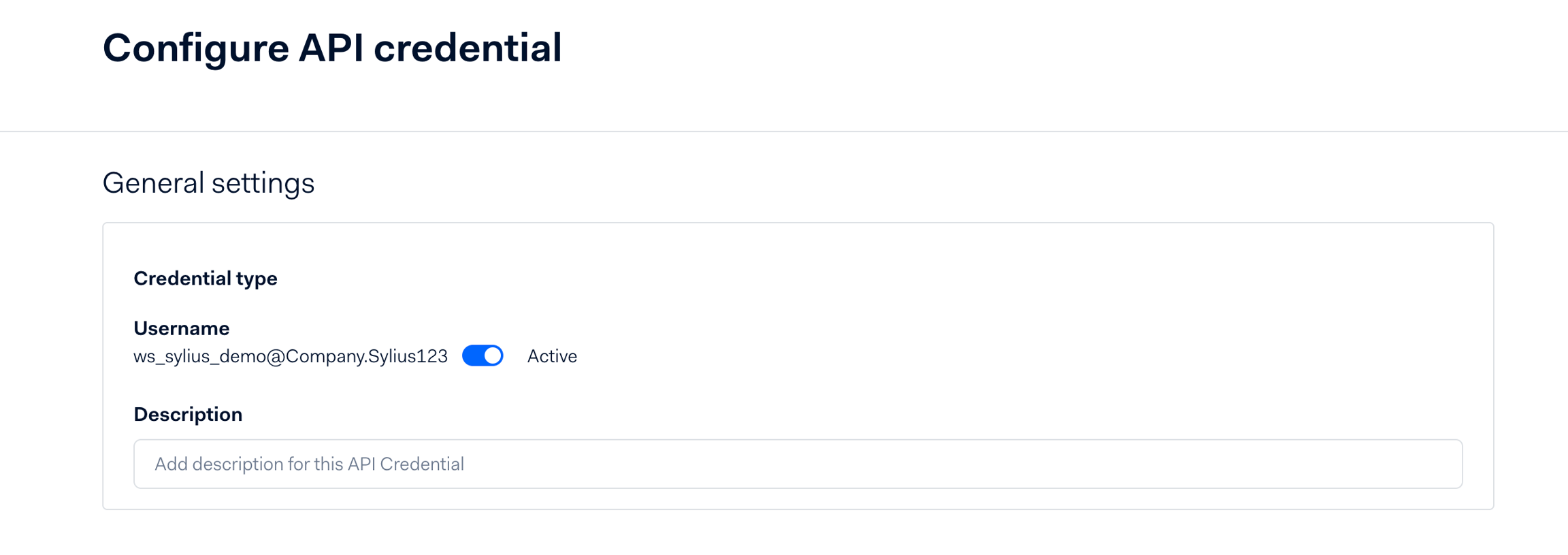Click the word 'credential' in the page title
Screen dimensions: 1568x555
(468, 48)
